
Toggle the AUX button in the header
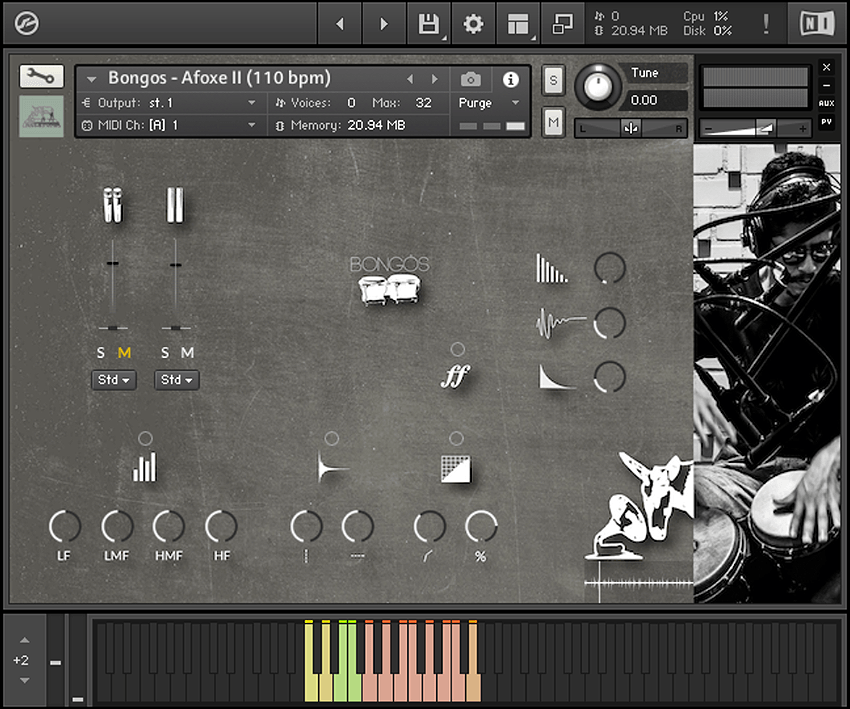(x=826, y=103)
